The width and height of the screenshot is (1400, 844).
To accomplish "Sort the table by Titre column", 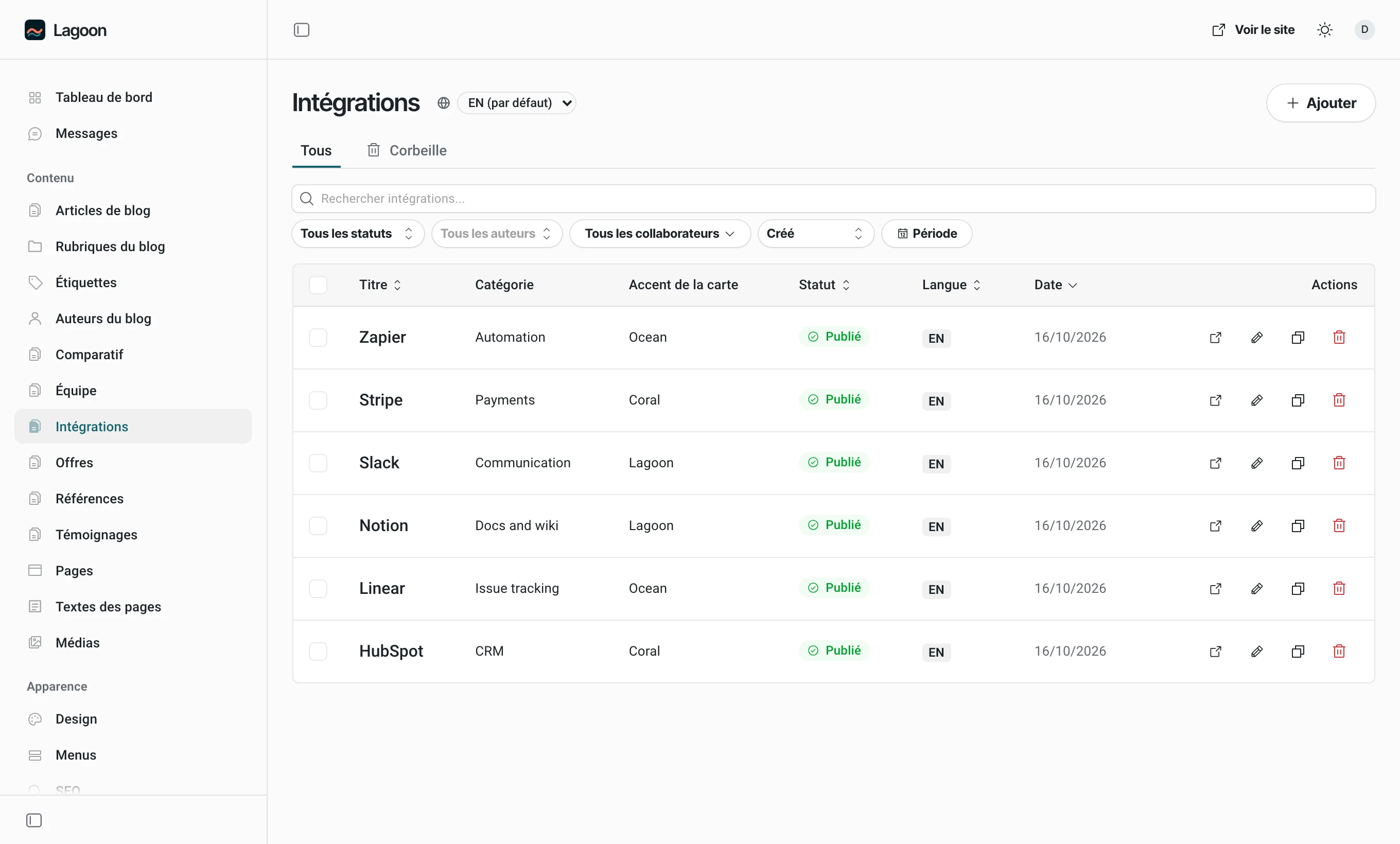I will click(380, 285).
